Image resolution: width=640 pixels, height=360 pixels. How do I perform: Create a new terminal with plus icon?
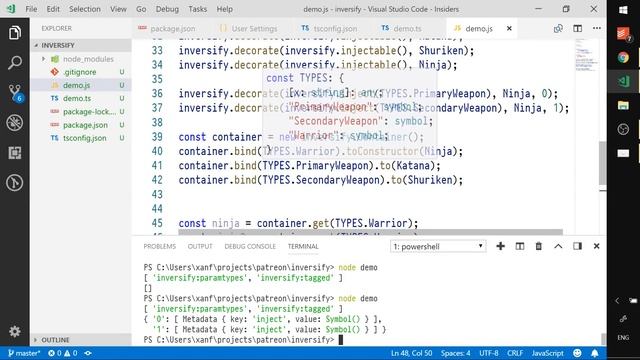point(500,246)
